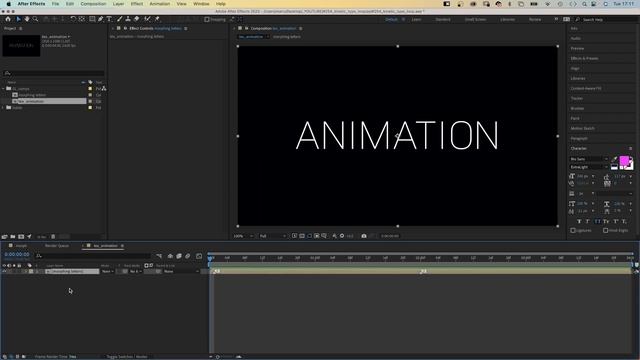The image size is (640, 360).
Task: Expand the first folder in Project panel
Action: click(4, 89)
